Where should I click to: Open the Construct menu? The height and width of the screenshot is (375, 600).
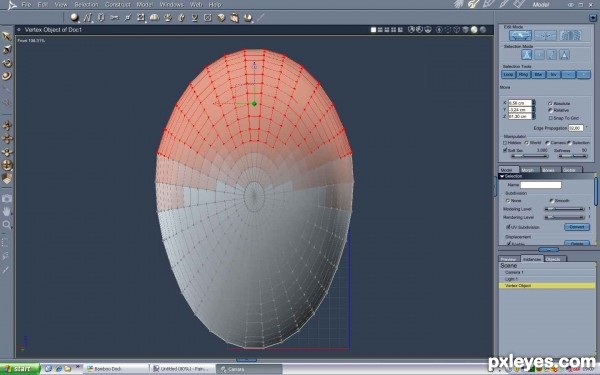(117, 5)
